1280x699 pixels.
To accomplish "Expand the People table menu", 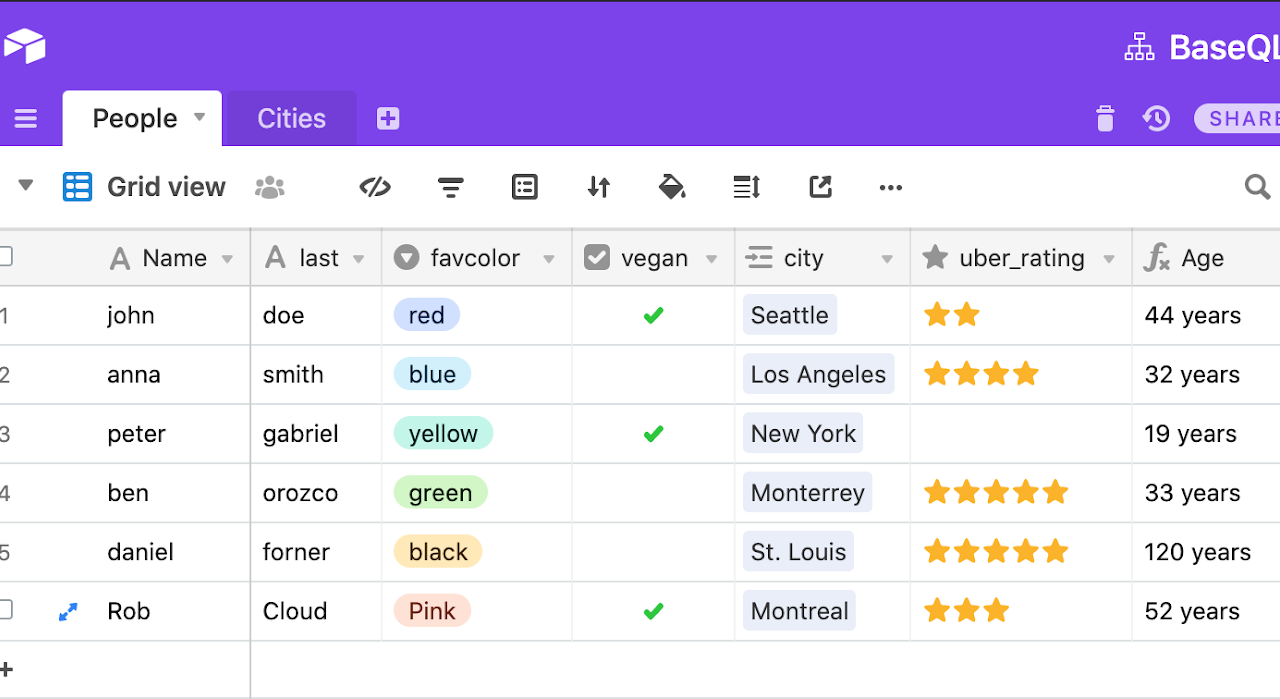I will coord(198,118).
